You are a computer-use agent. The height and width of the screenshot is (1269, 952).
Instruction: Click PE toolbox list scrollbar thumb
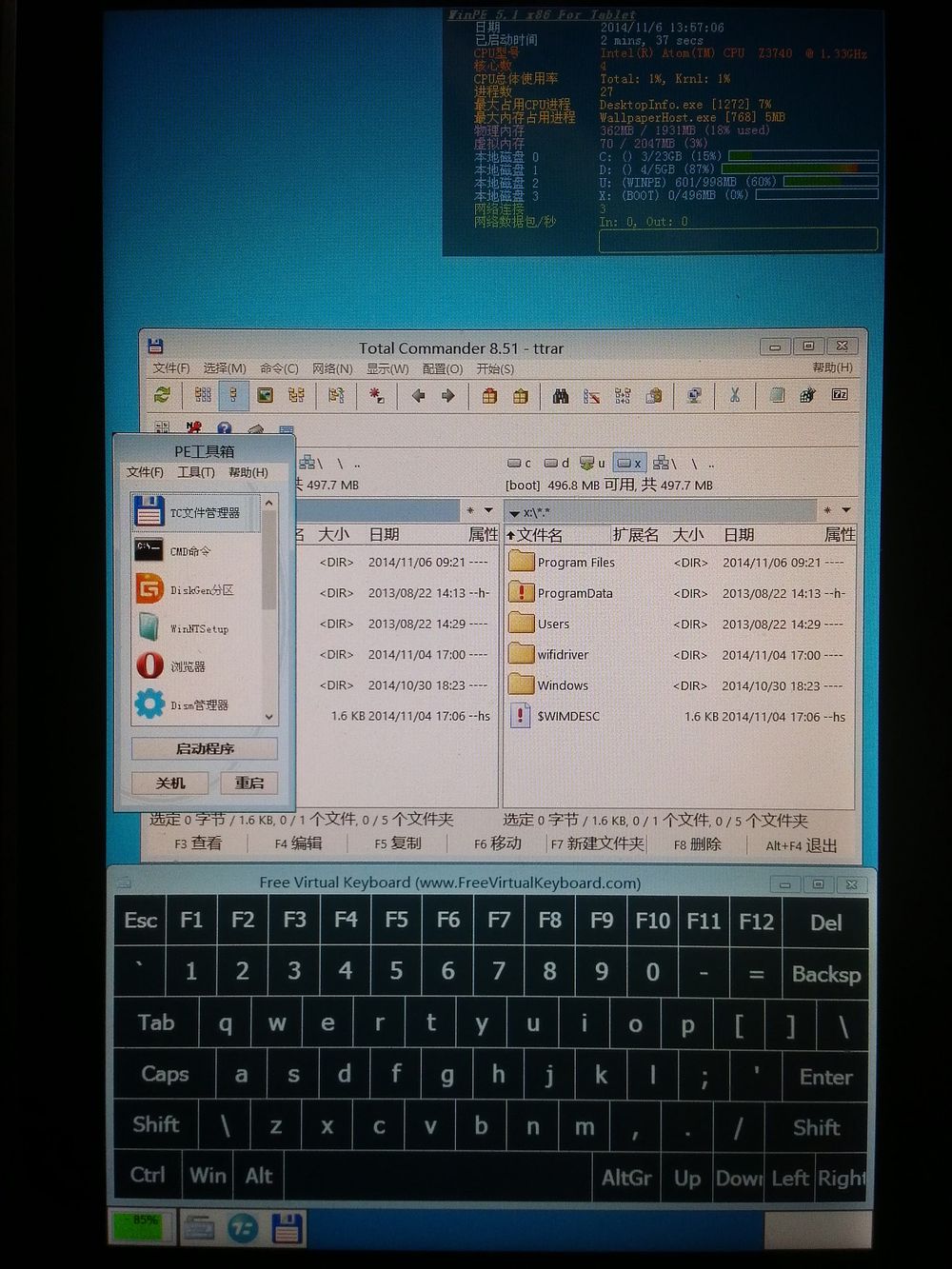[268, 562]
